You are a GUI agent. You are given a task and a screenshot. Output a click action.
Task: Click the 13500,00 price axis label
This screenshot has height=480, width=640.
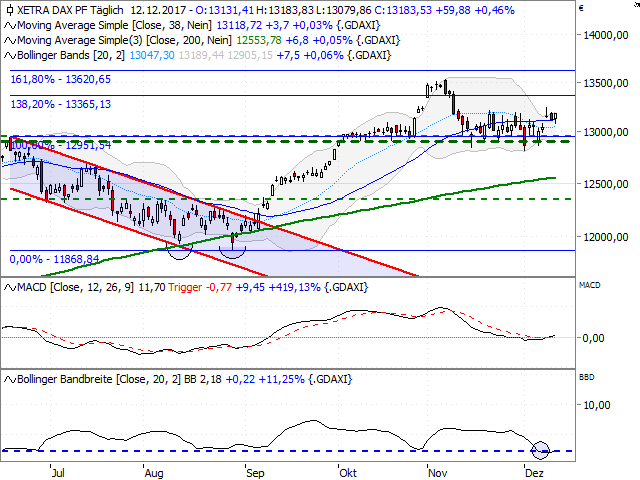[610, 83]
